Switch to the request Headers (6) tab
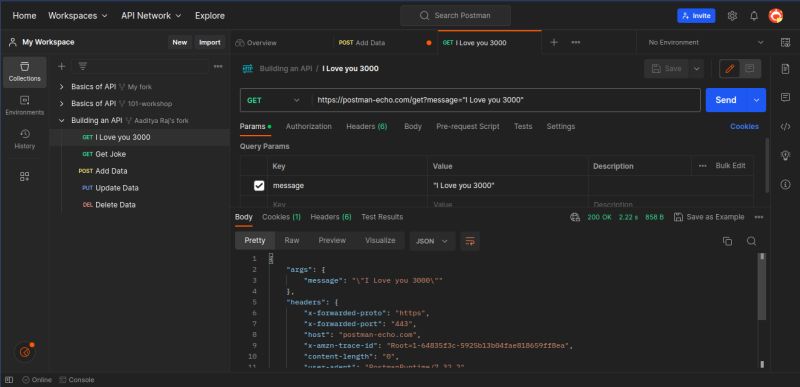This screenshot has height=387, width=800. pyautogui.click(x=367, y=126)
